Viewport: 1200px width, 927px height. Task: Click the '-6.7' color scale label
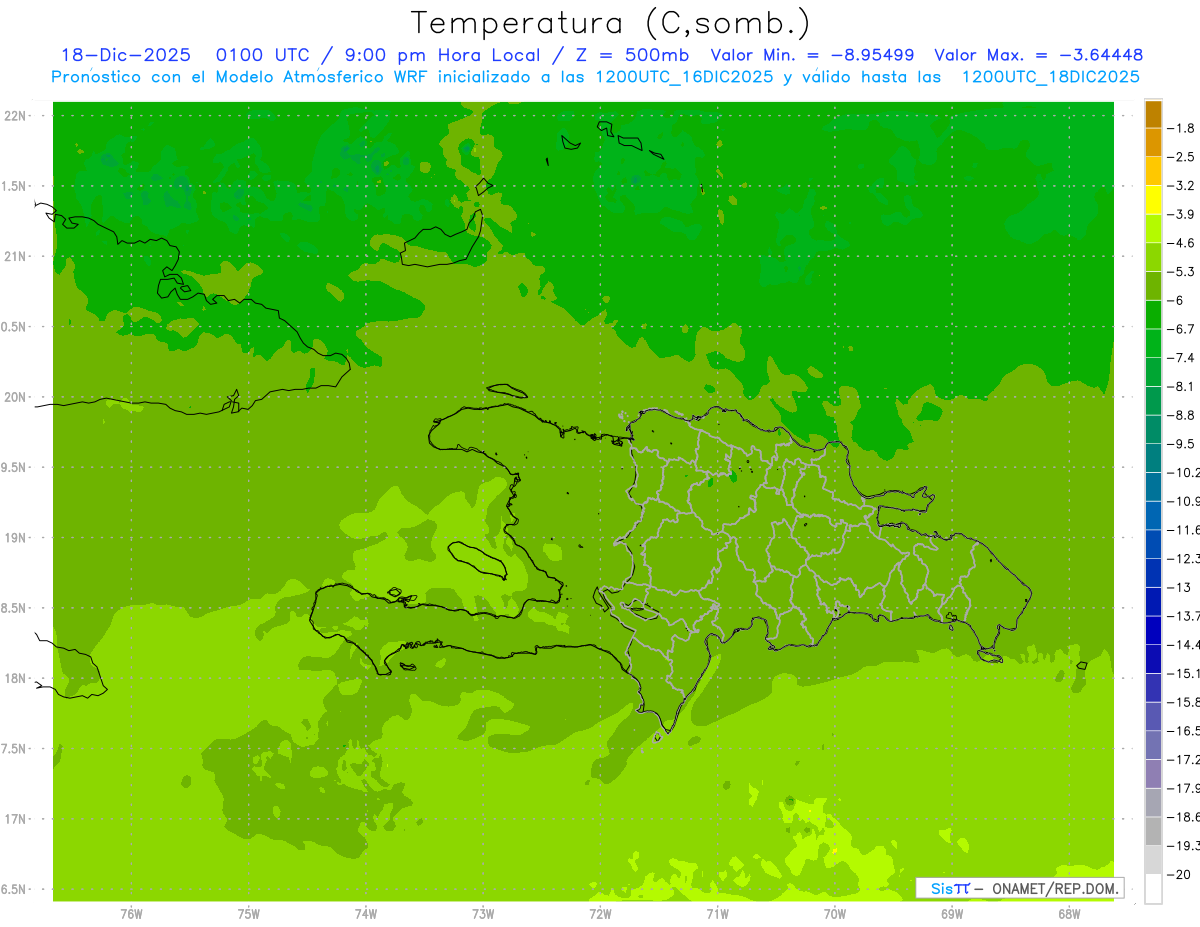pos(1182,329)
